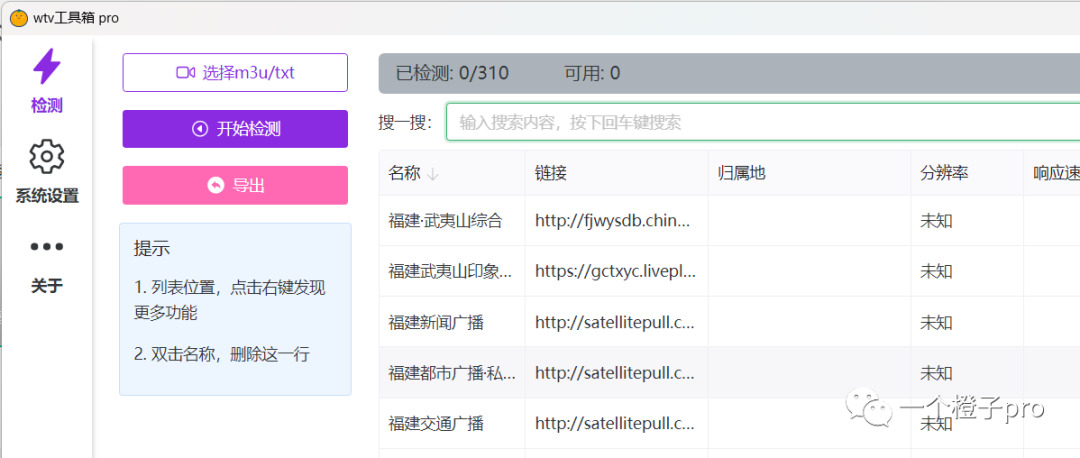Image resolution: width=1080 pixels, height=458 pixels.
Task: Open the 关于 three-dots sidebar item
Action: [x=47, y=265]
